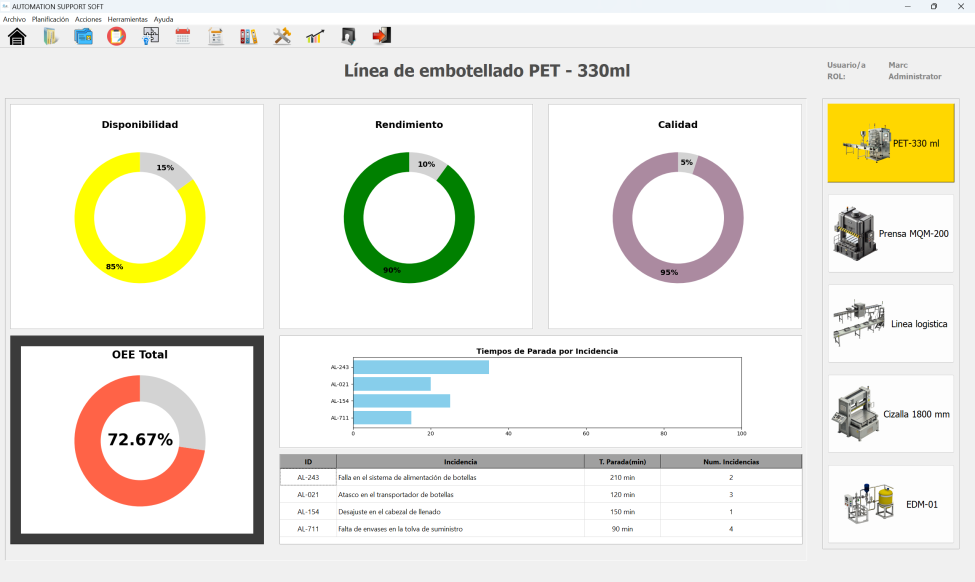Select the PET-330 ml machine button

[x=890, y=143]
